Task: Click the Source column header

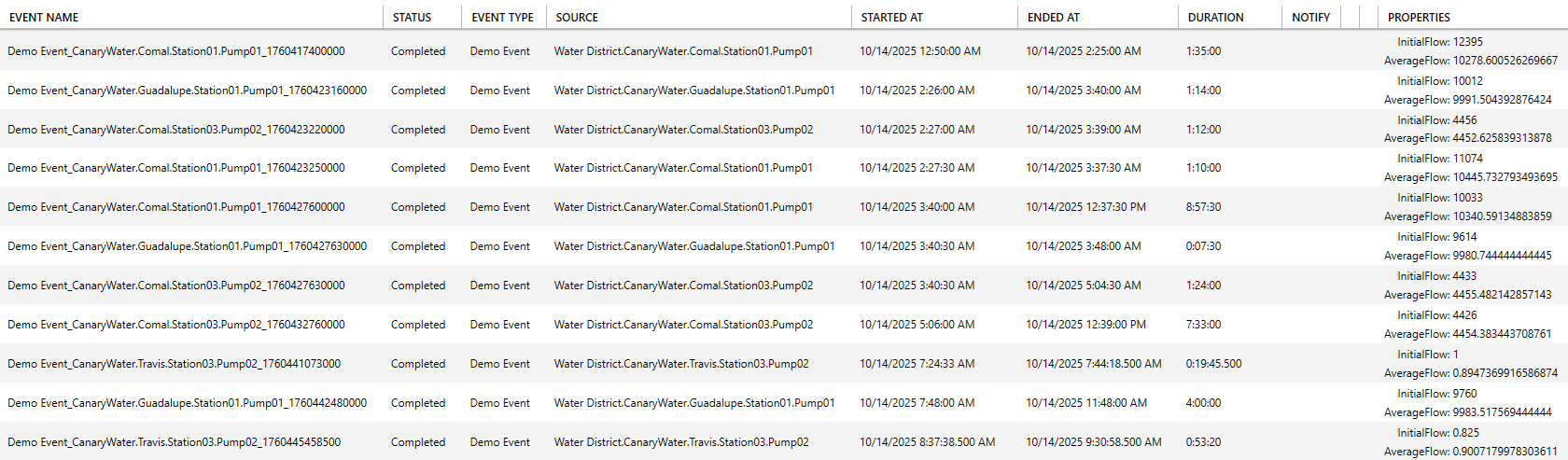Action: 577,17
